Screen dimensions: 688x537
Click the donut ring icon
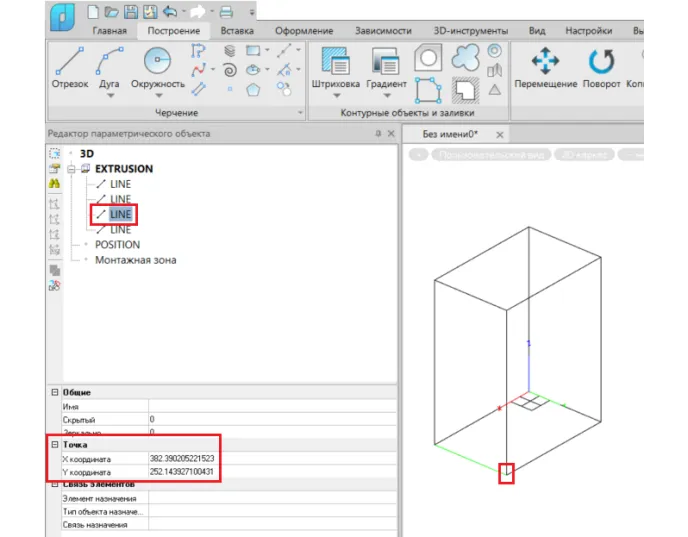pyautogui.click(x=494, y=51)
